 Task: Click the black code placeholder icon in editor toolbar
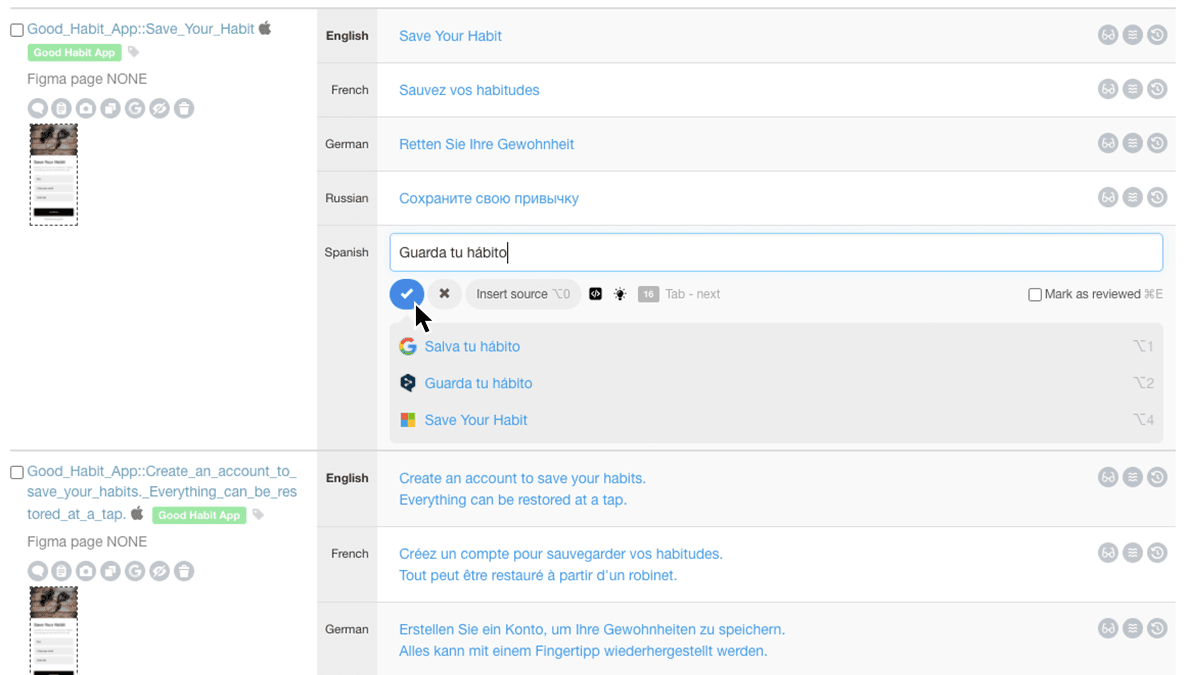595,294
